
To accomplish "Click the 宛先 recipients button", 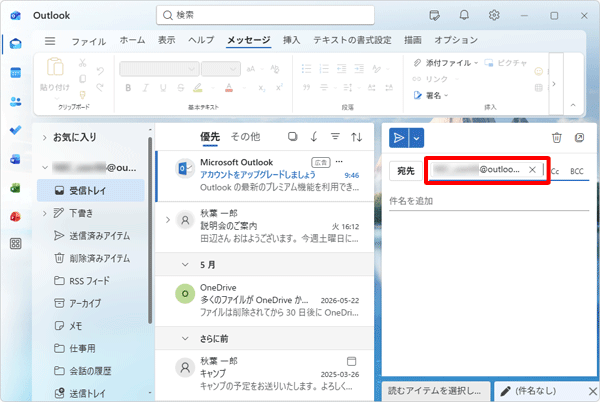I will [x=406, y=171].
